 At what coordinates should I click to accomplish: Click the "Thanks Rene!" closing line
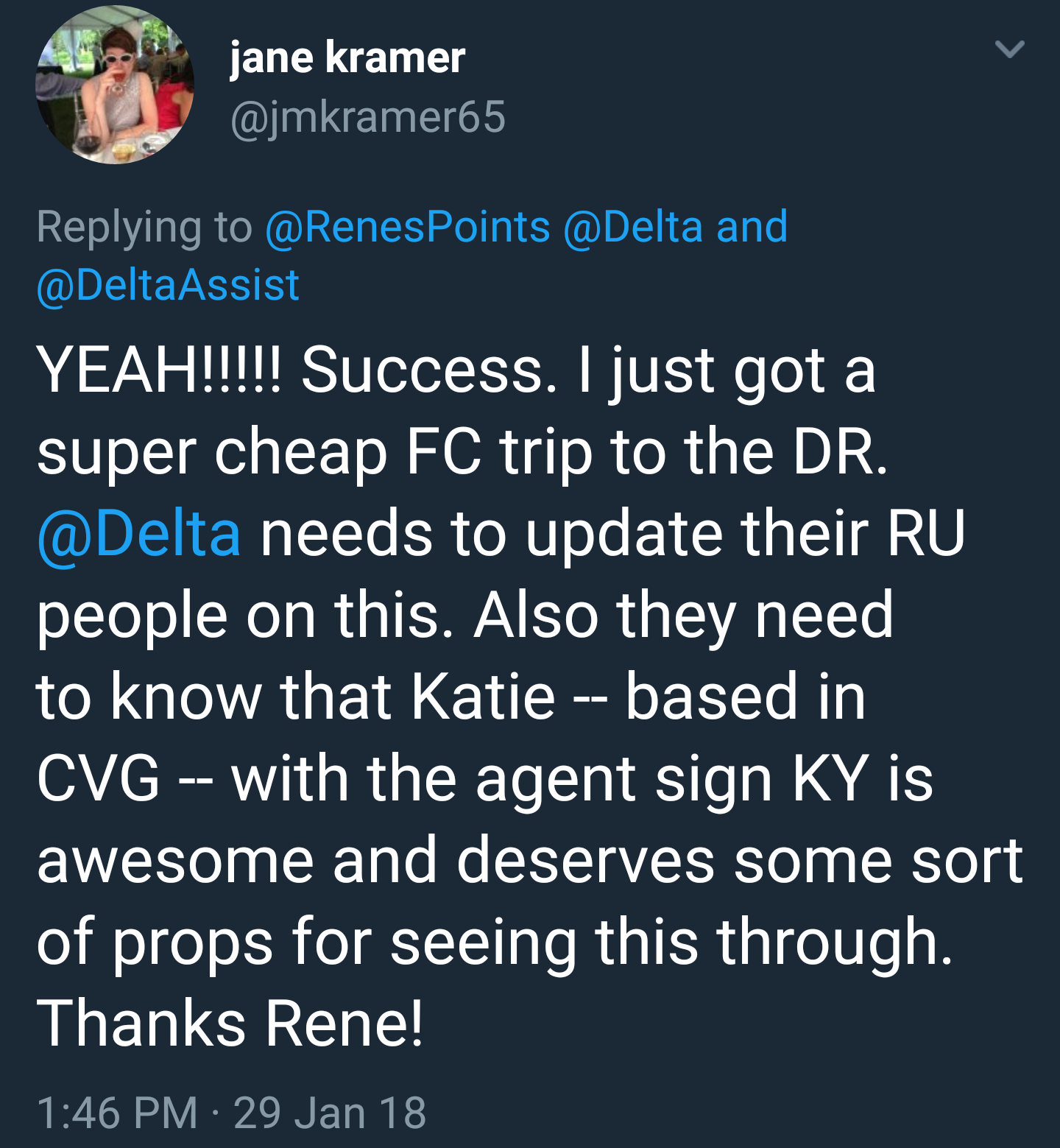pyautogui.click(x=230, y=1024)
